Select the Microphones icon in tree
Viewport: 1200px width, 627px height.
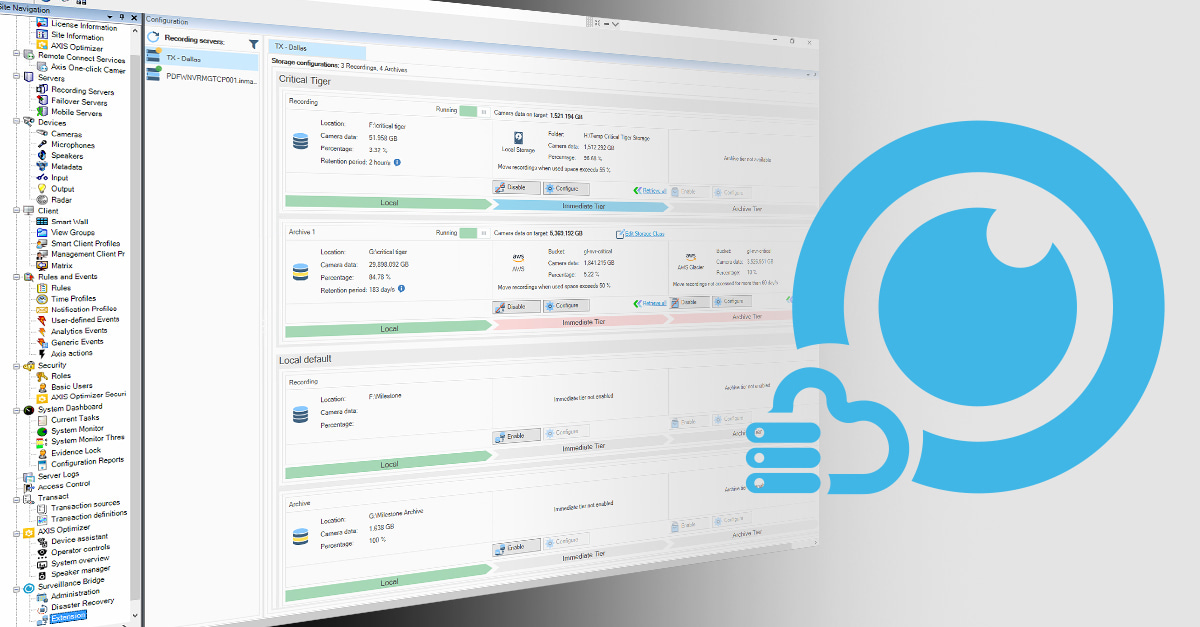point(42,145)
